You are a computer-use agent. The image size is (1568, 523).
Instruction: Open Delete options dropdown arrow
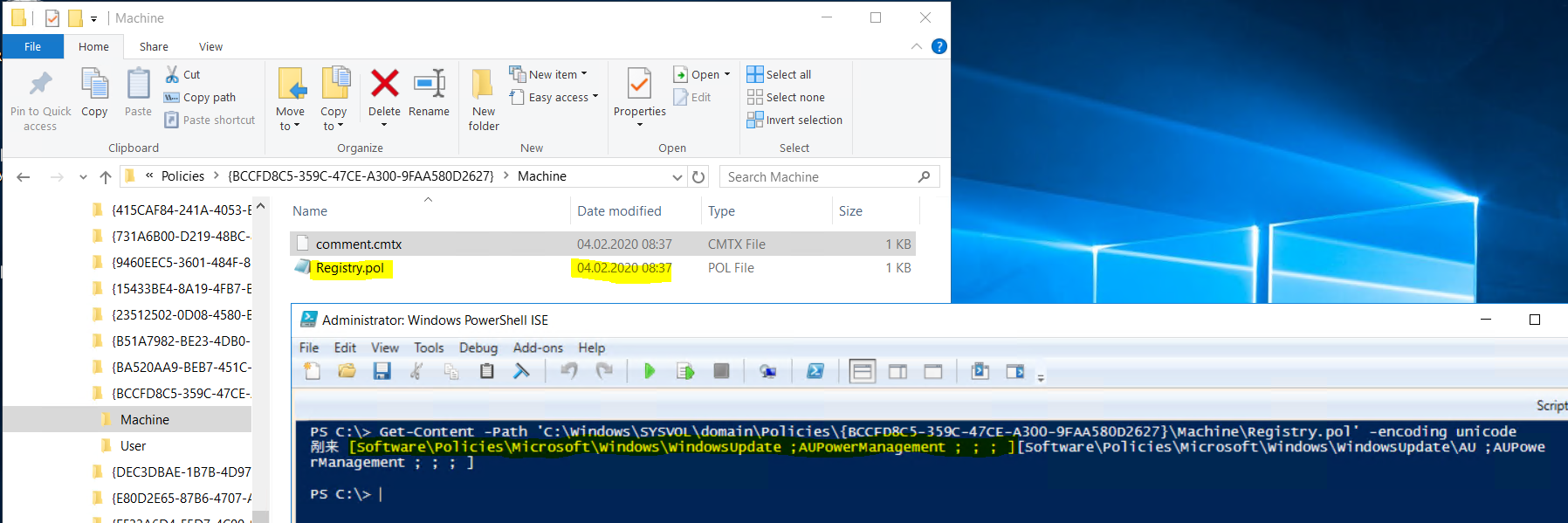tap(384, 125)
